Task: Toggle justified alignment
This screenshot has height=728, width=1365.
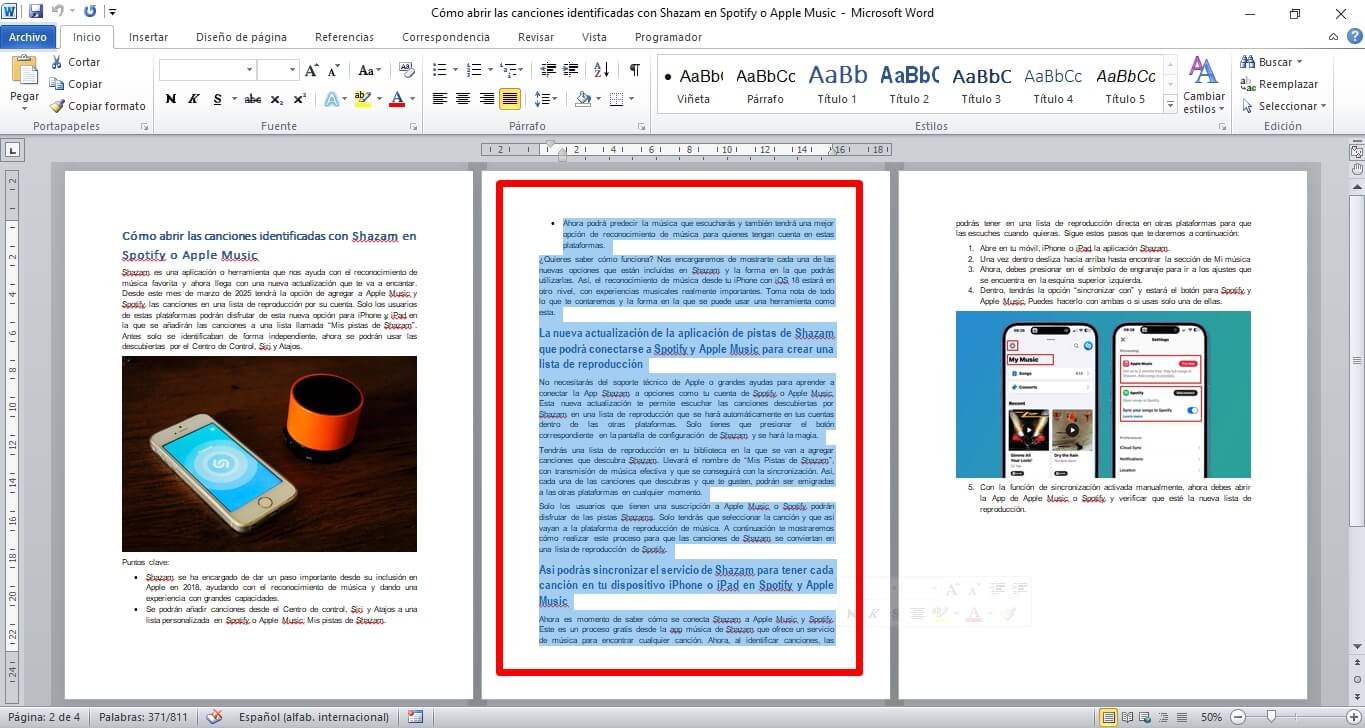Action: 510,99
